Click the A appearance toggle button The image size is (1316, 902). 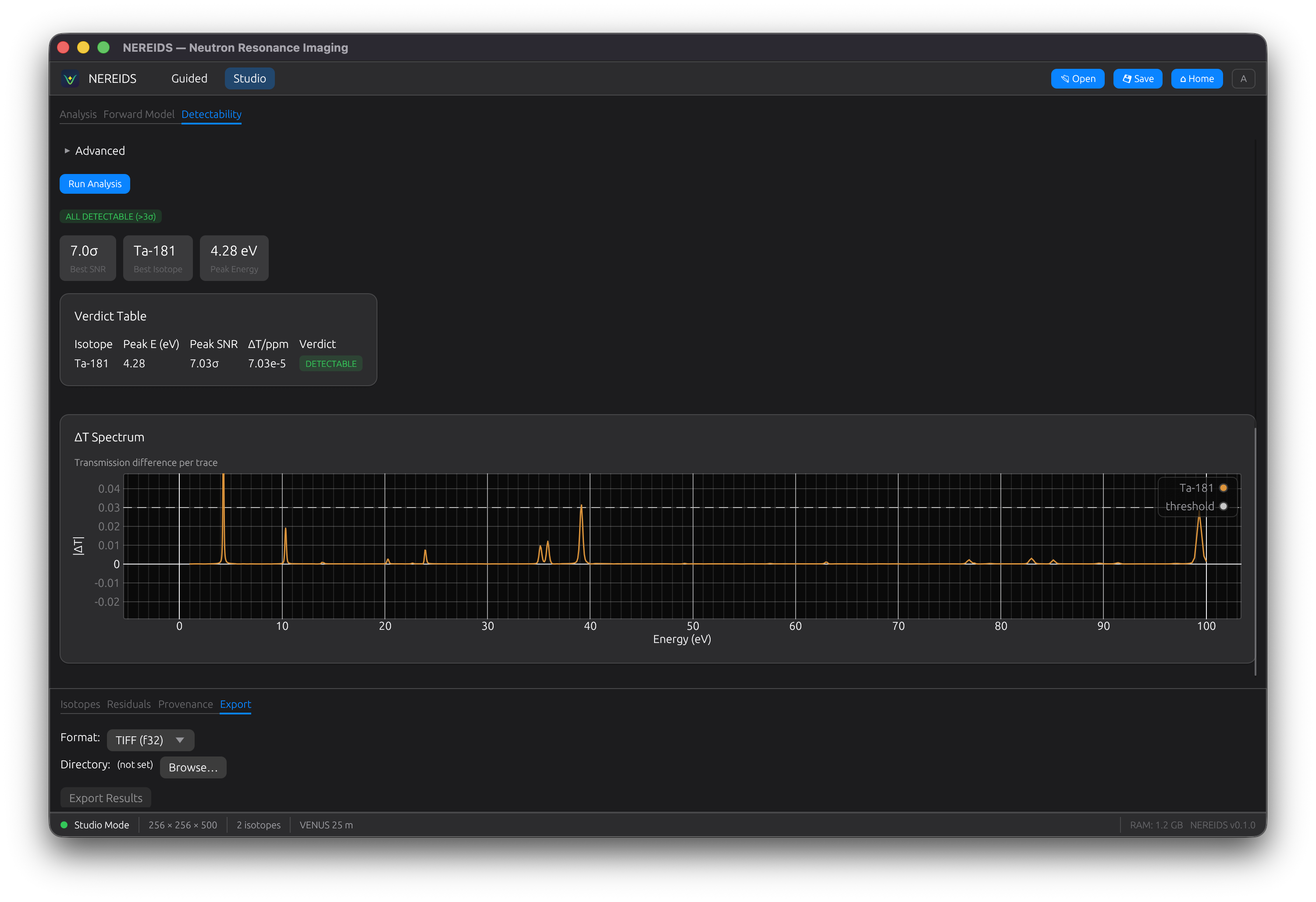[x=1243, y=79]
